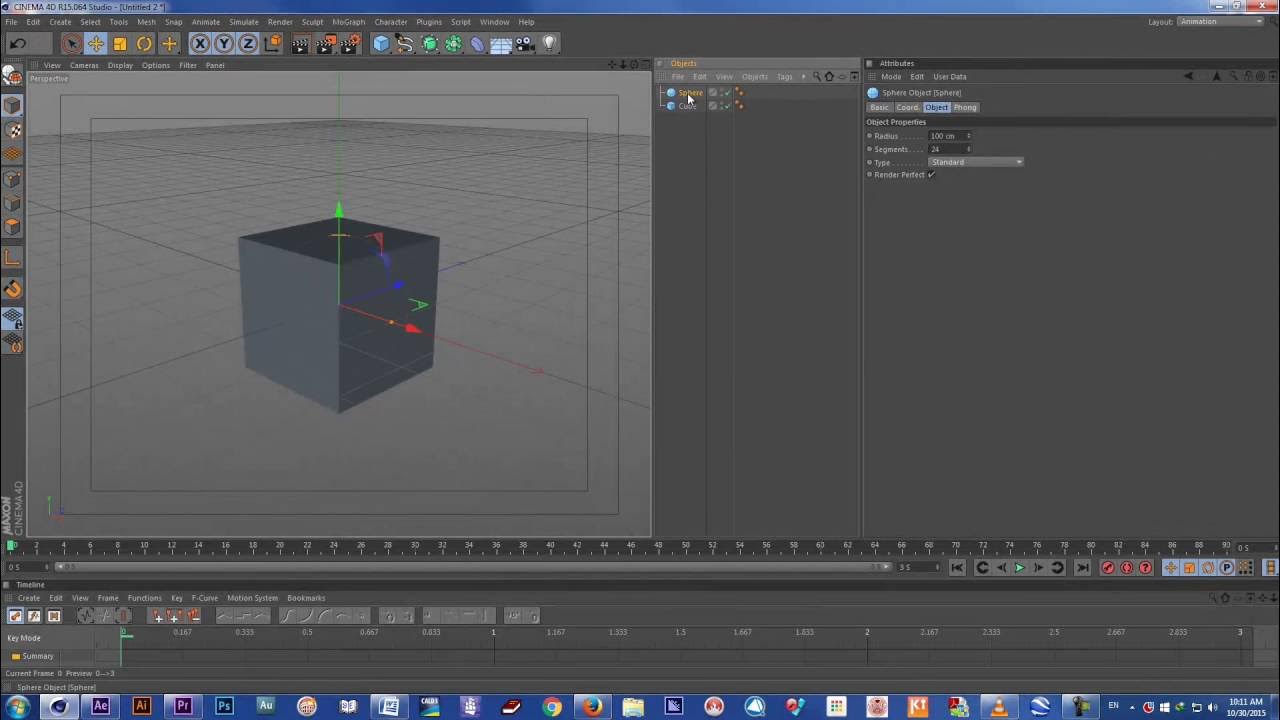Open Chrome from taskbar
The image size is (1280, 720).
(x=552, y=706)
